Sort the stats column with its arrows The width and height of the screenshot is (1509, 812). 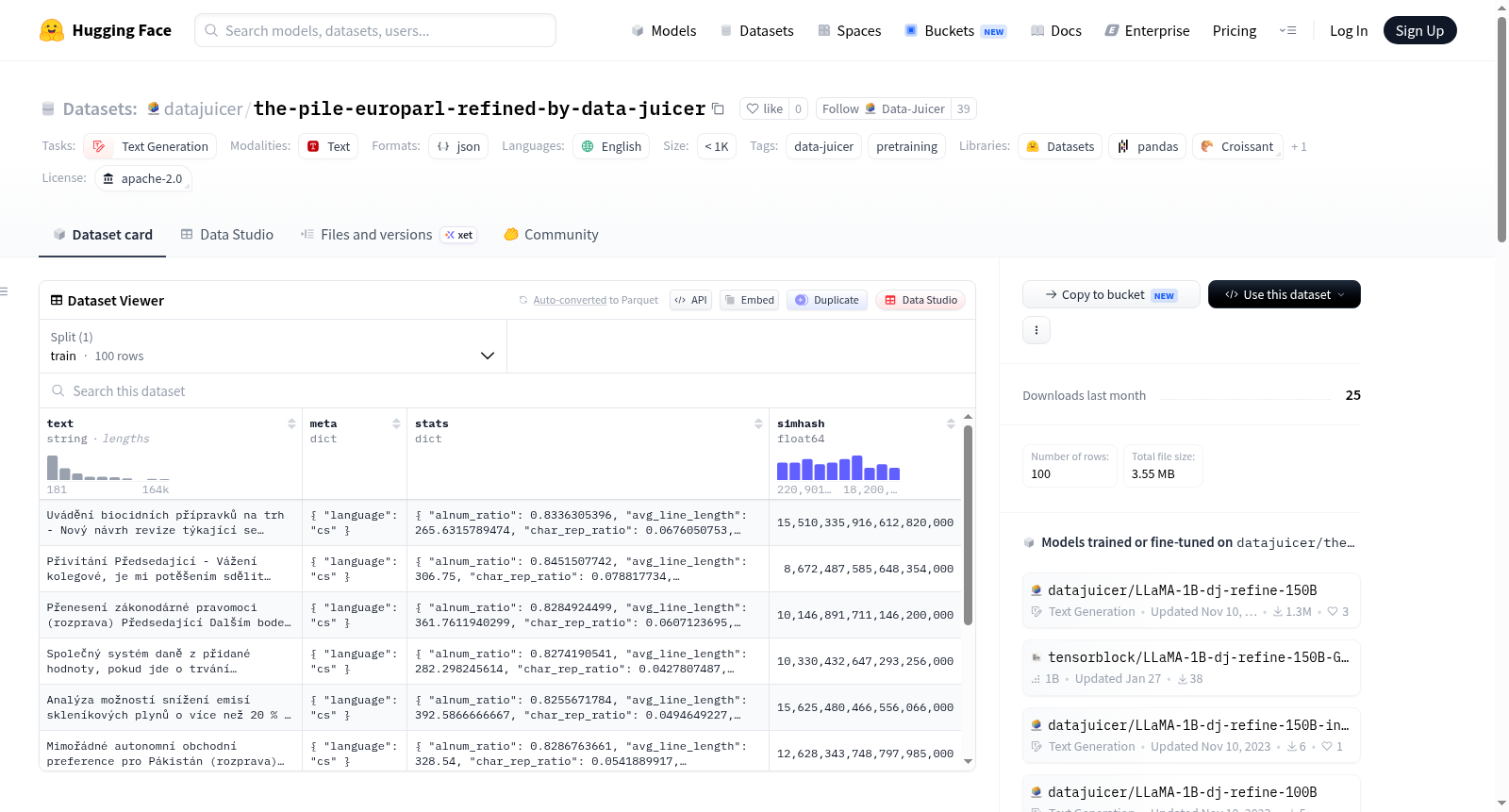758,423
